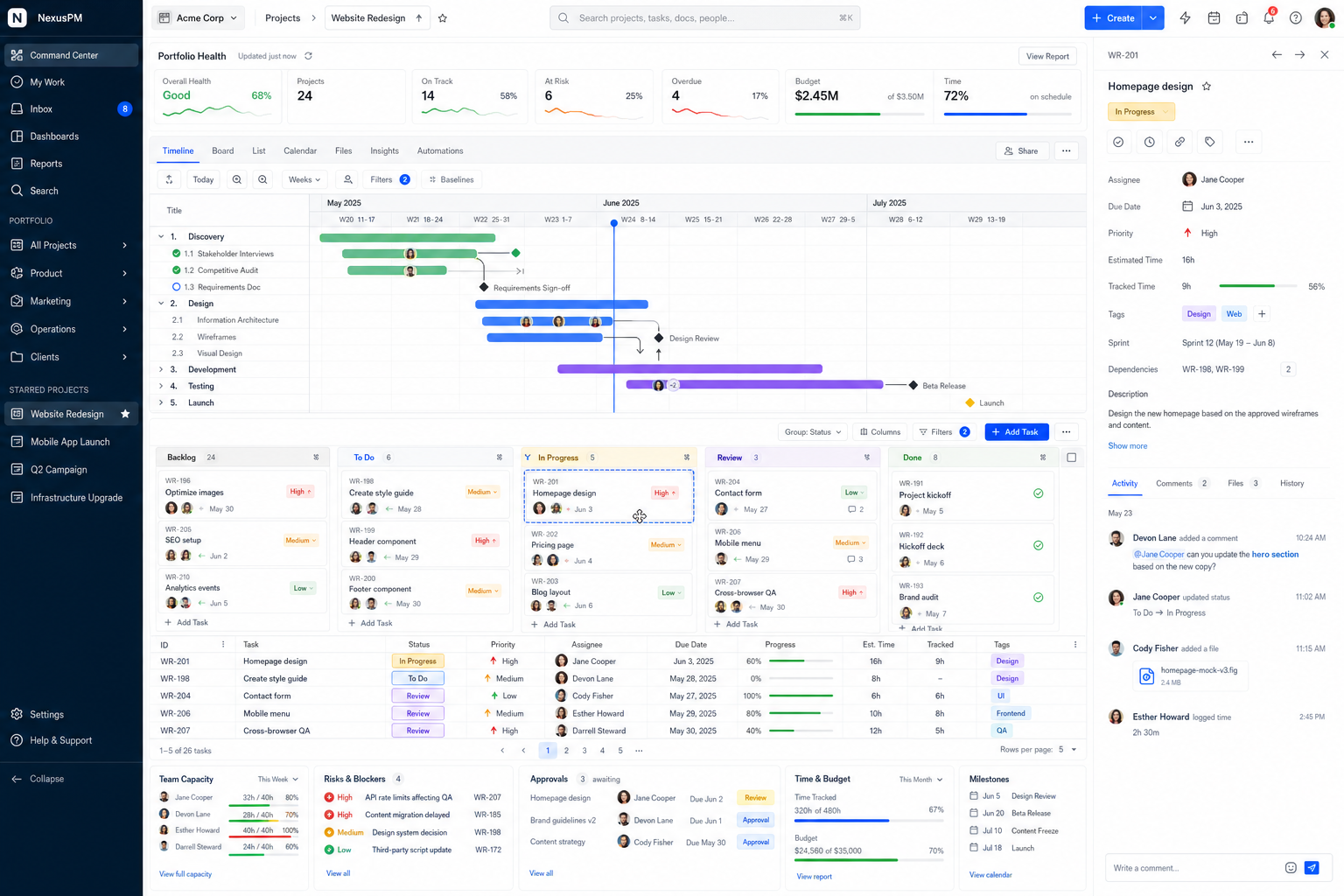Image resolution: width=1344 pixels, height=896 pixels.
Task: Go to next task arrow
Action: point(1300,54)
